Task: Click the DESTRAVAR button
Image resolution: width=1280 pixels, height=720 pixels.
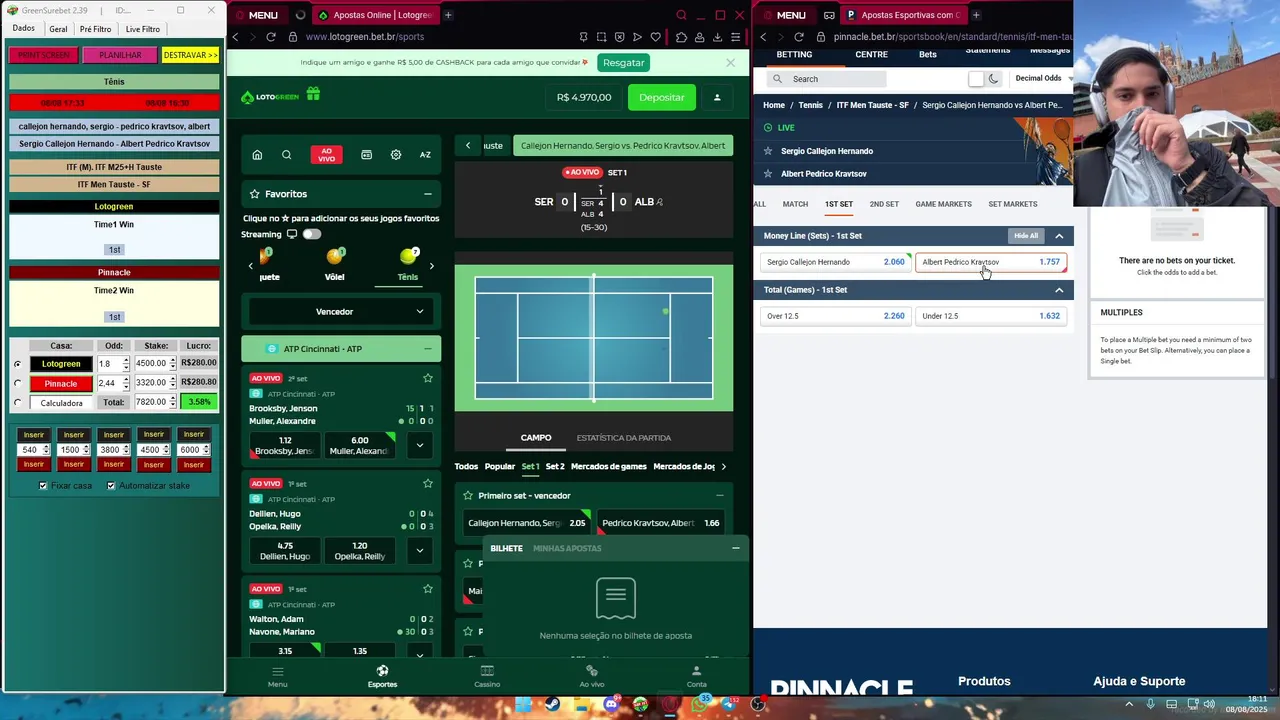Action: [x=190, y=55]
